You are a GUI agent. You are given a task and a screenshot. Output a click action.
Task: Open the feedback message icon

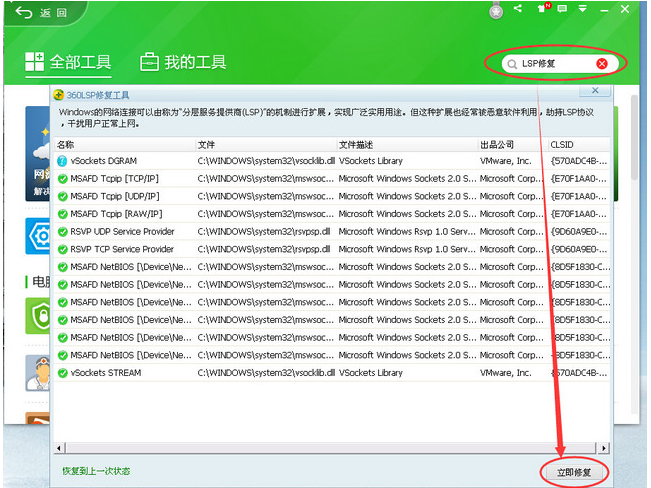pyautogui.click(x=562, y=9)
